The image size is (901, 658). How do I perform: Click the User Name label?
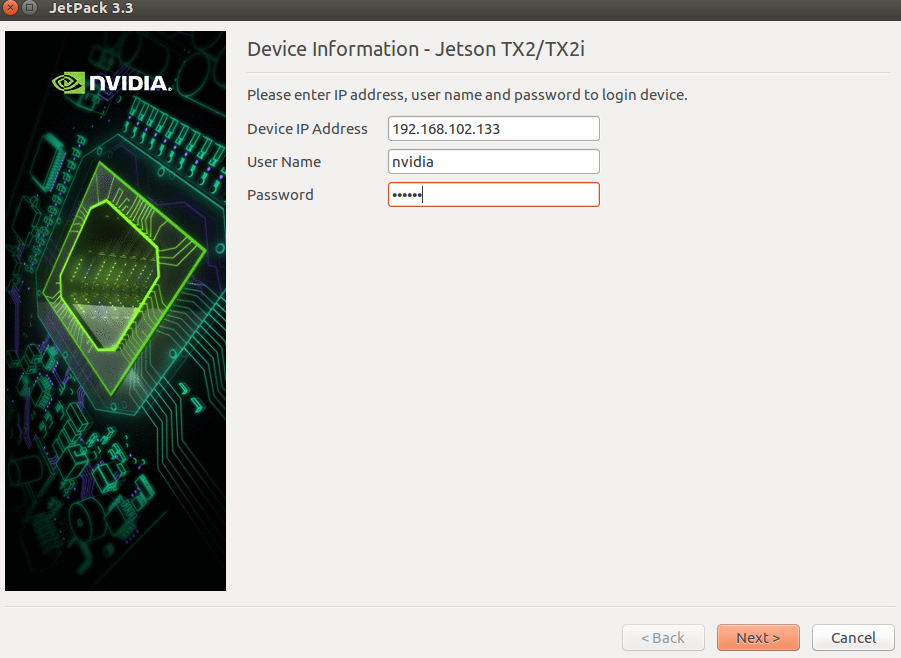[284, 161]
